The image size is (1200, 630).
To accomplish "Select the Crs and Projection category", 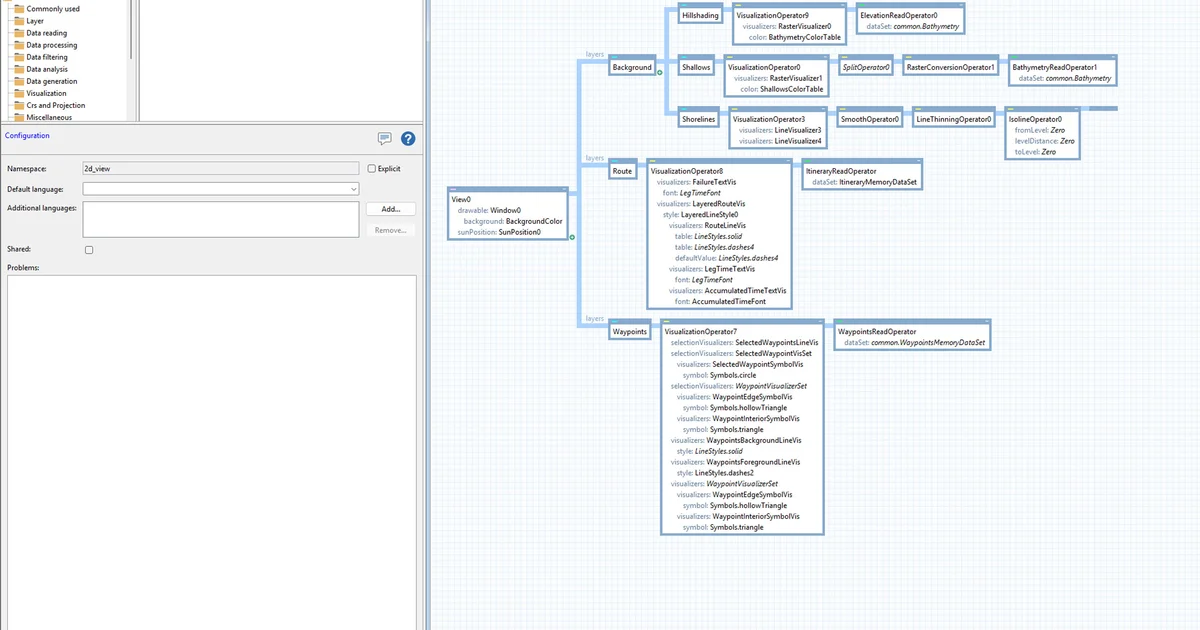I will coord(56,105).
